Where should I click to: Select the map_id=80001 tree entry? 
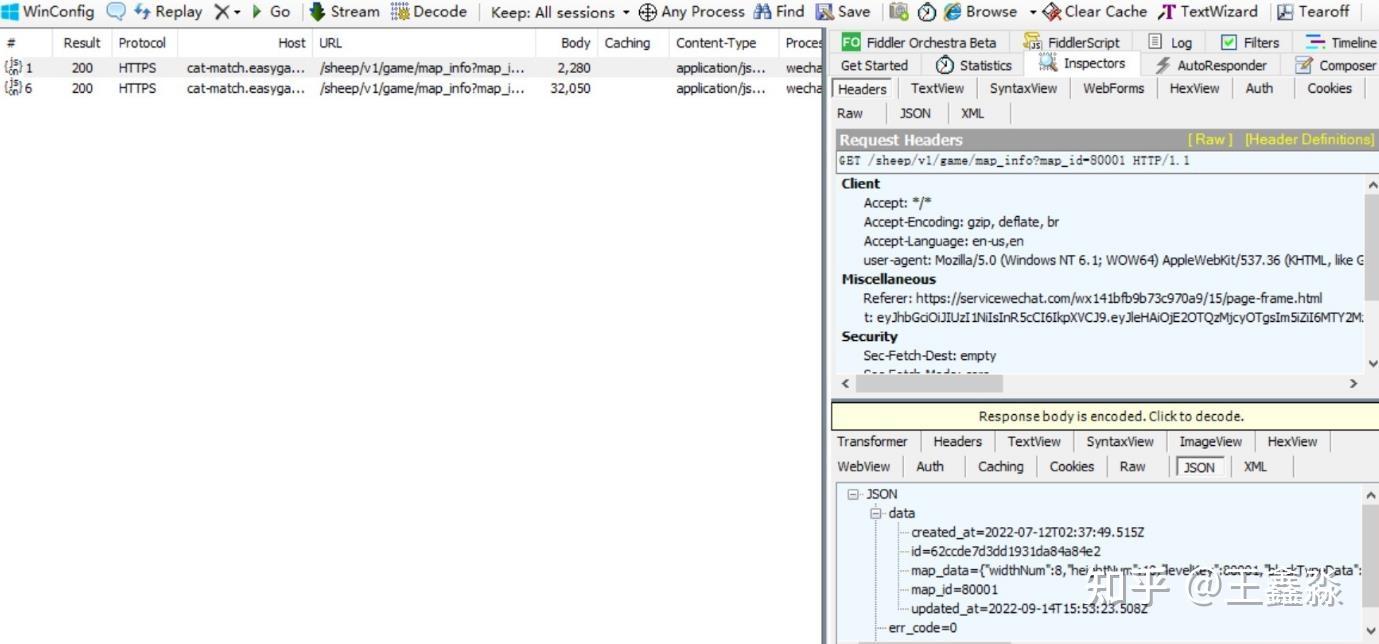tap(954, 589)
